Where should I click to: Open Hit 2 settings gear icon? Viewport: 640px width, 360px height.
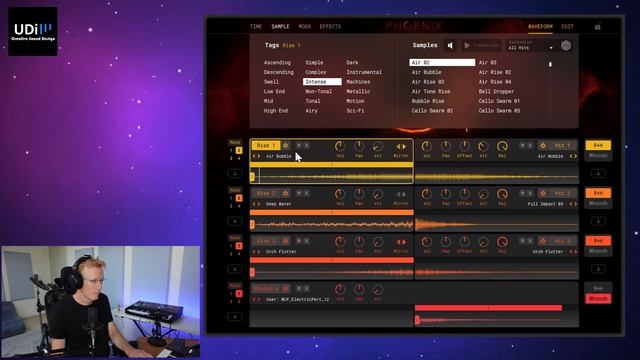[543, 193]
